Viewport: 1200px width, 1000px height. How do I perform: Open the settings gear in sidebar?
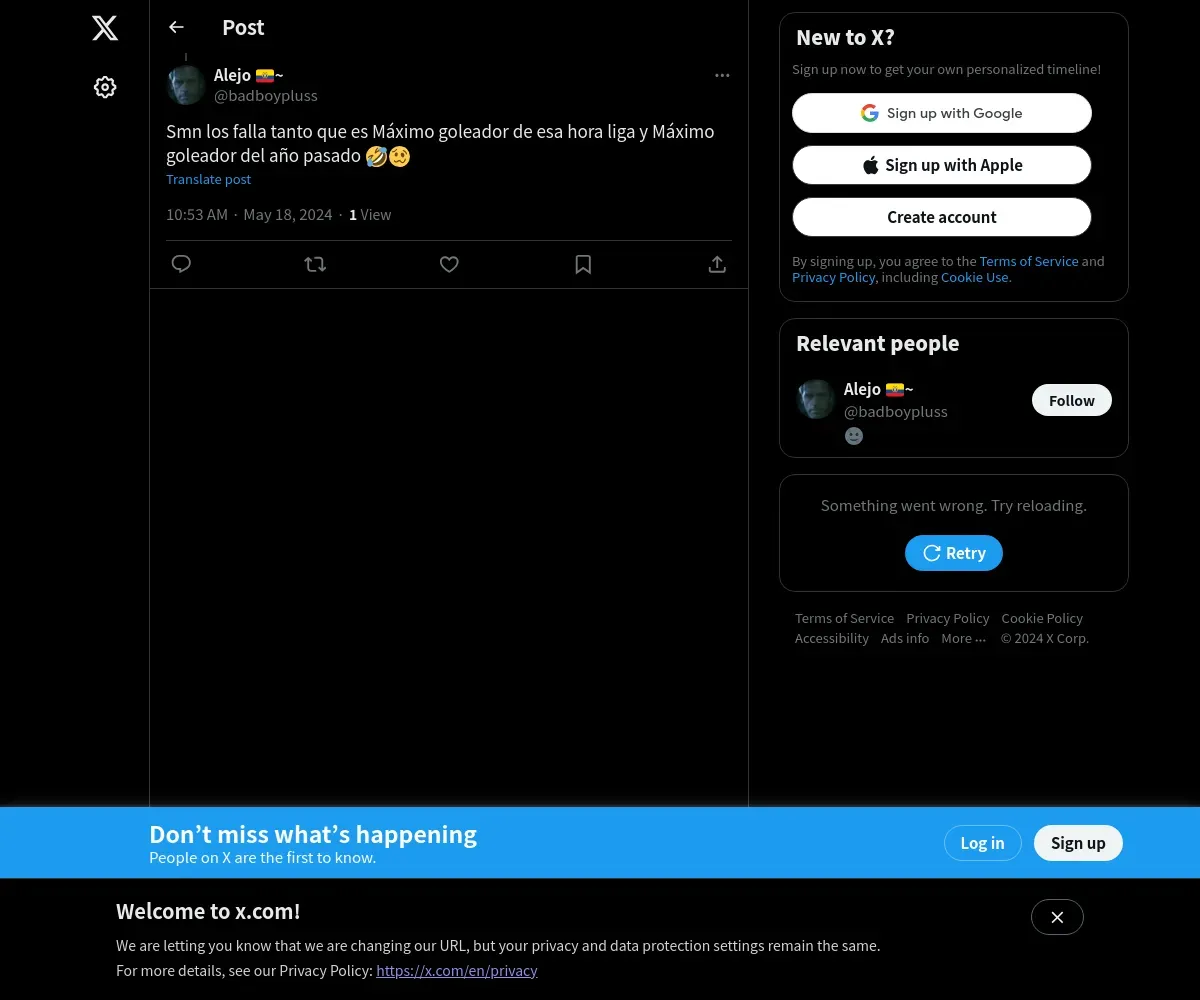click(105, 87)
